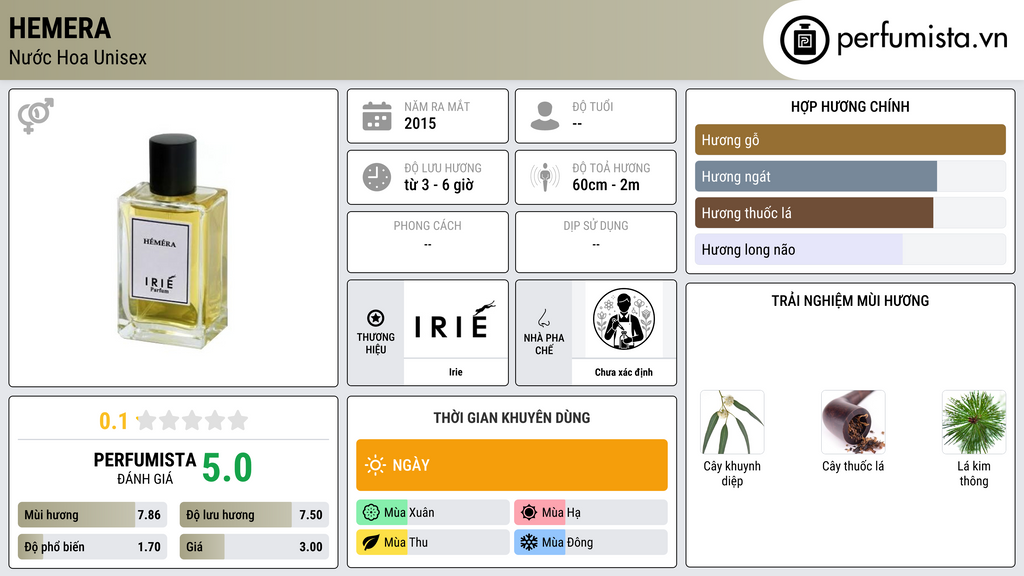This screenshot has width=1024, height=576.
Task: Open the Irie brand logo
Action: point(455,320)
